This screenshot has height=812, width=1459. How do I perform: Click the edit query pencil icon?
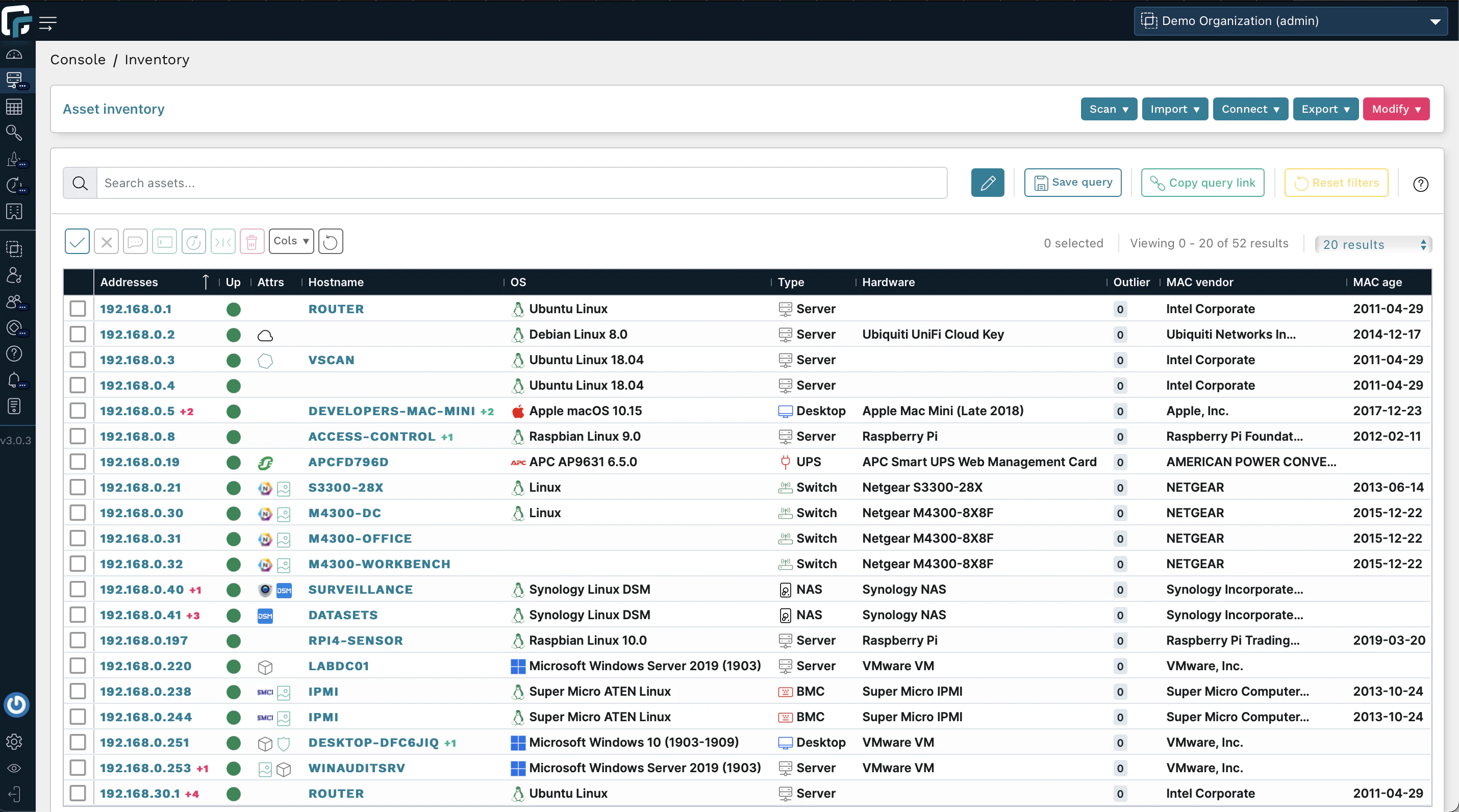pos(987,182)
